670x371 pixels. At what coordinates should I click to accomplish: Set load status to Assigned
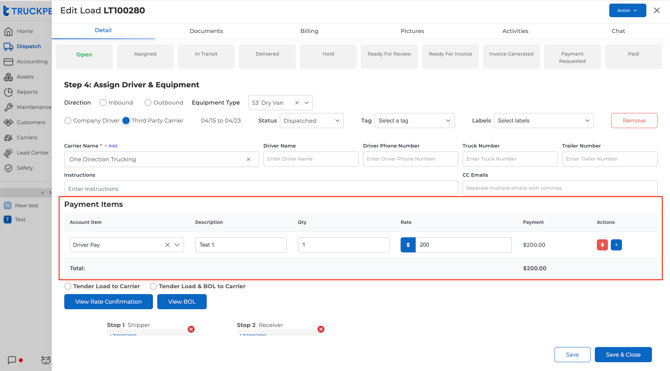point(145,56)
